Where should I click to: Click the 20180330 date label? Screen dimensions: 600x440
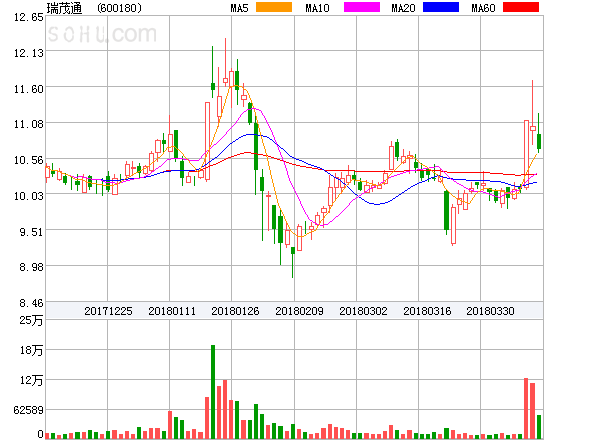(490, 311)
